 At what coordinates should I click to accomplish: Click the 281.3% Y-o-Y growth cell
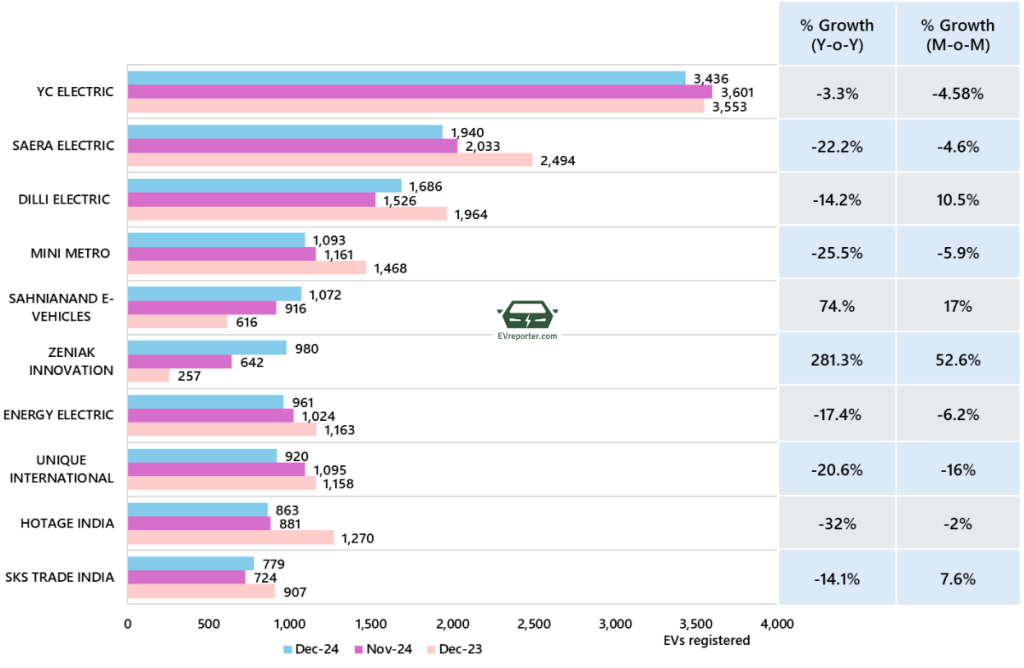836,361
